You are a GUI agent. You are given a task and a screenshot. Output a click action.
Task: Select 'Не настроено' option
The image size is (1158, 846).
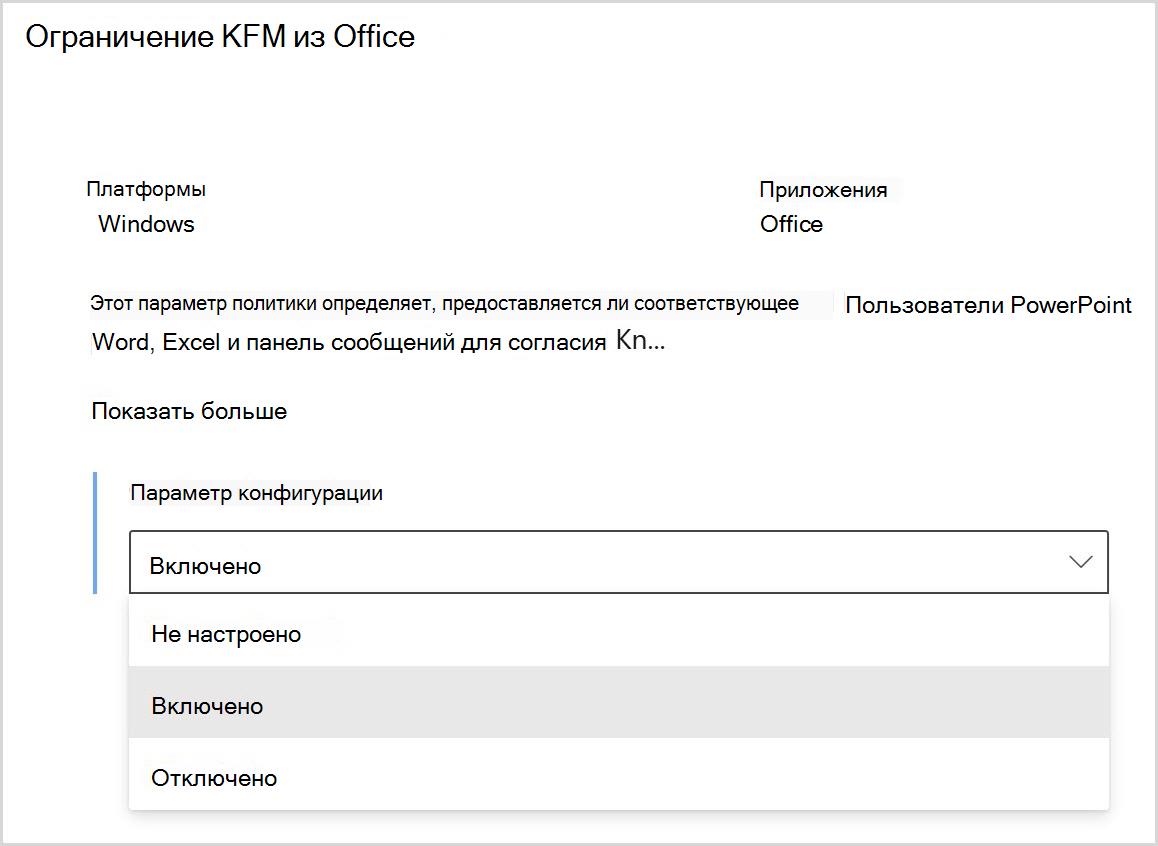pos(619,634)
